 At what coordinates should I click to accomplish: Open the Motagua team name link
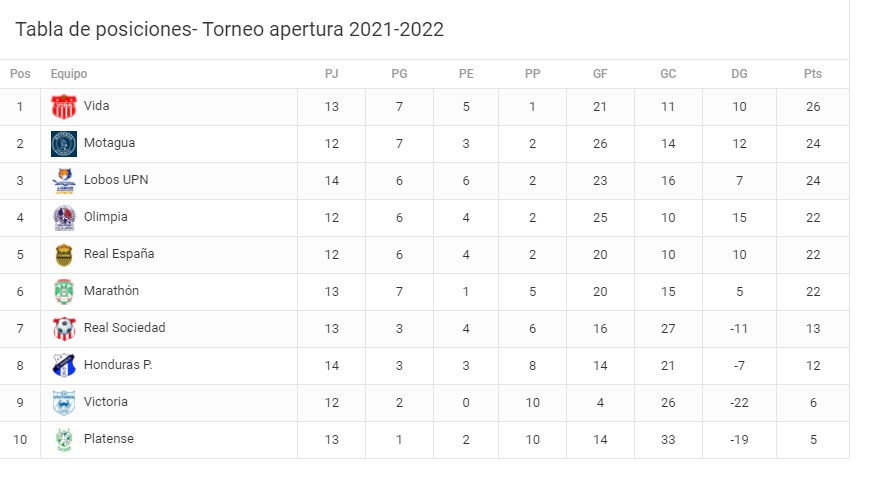[109, 143]
